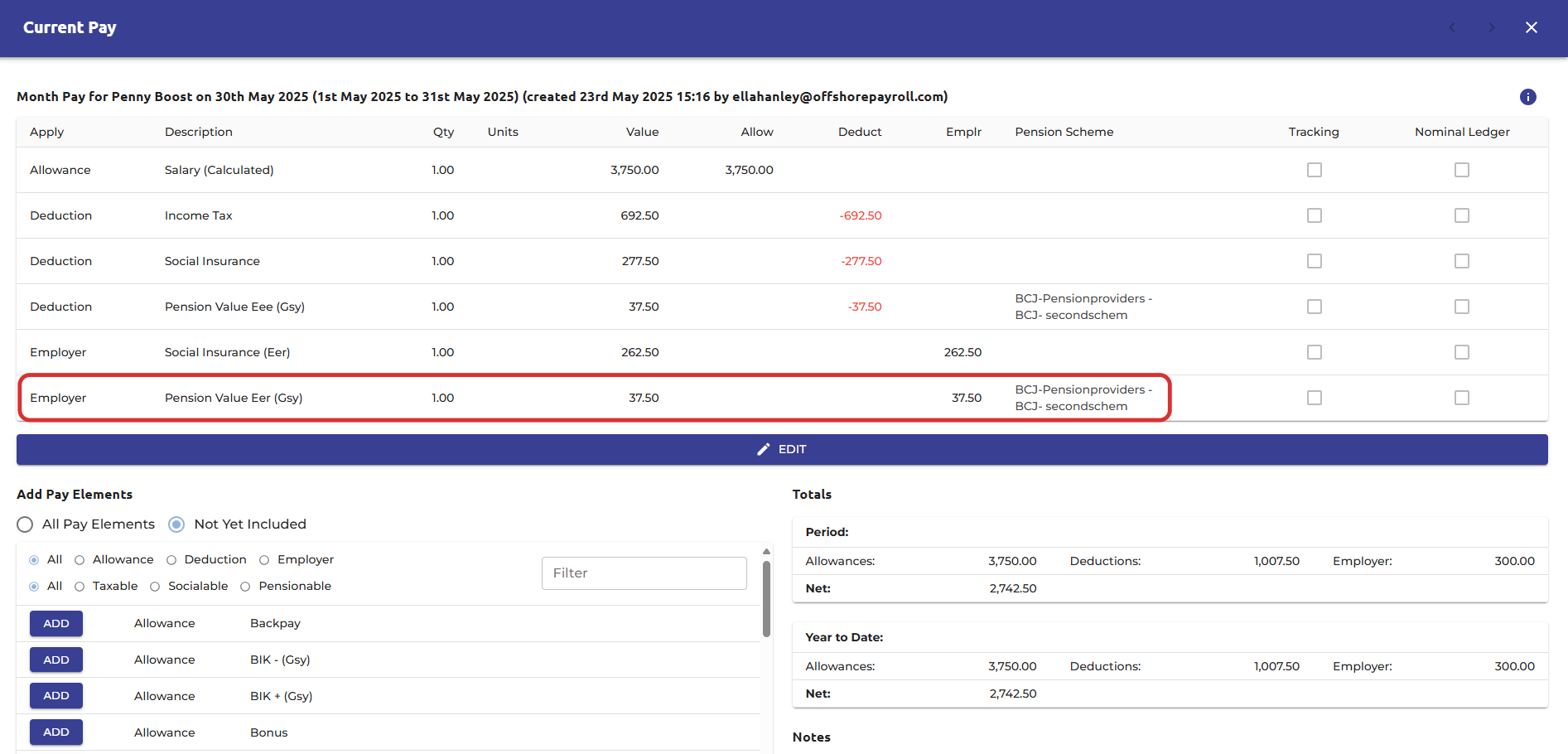Screen dimensions: 1568x754
Task: Click the Pension Scheme column header
Action: pyautogui.click(x=1064, y=132)
